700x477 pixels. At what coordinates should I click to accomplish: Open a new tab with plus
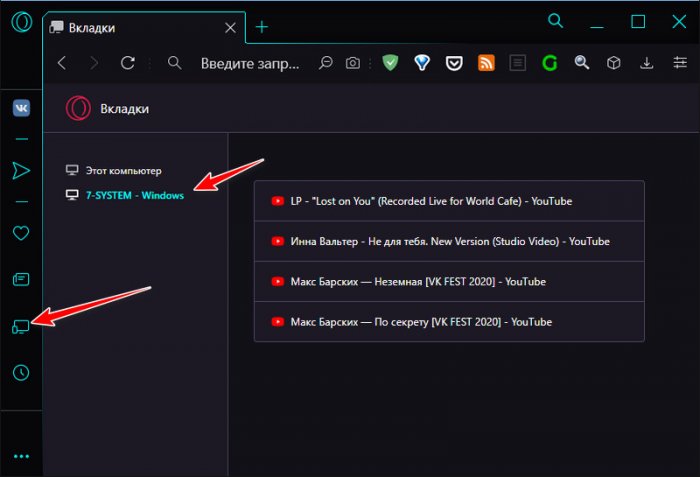(x=262, y=27)
